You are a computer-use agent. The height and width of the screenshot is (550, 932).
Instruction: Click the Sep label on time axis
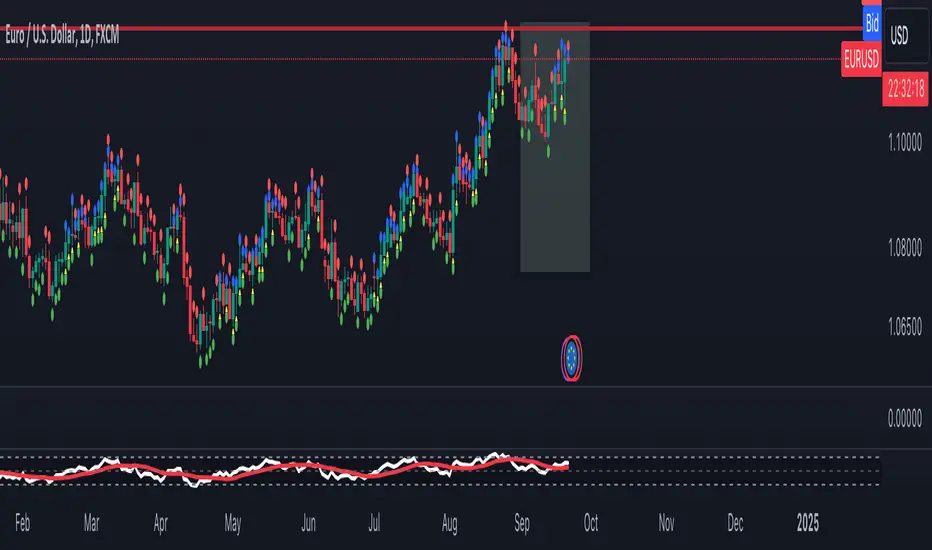click(521, 523)
